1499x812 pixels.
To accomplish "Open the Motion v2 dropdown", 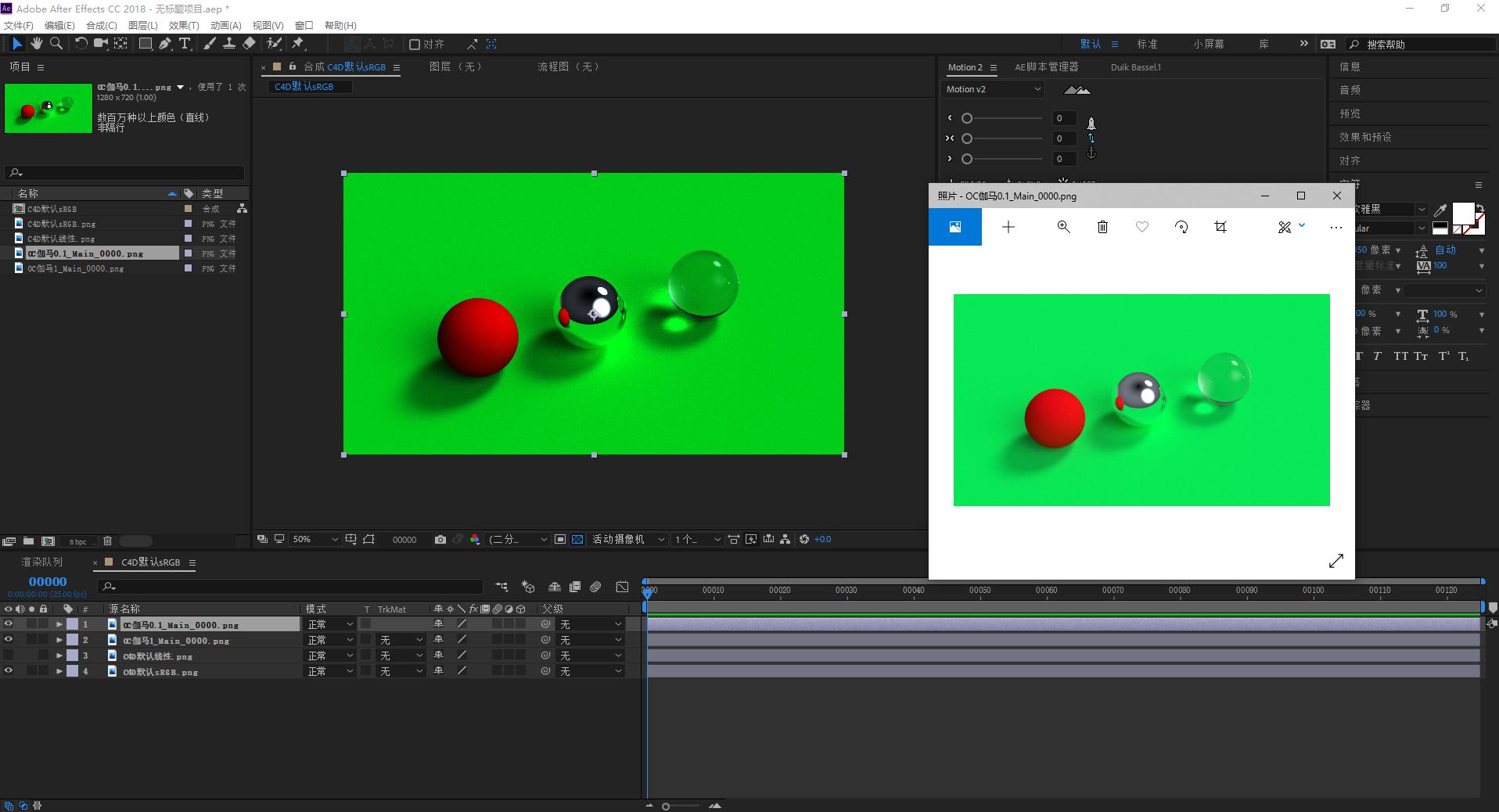I will pos(994,89).
